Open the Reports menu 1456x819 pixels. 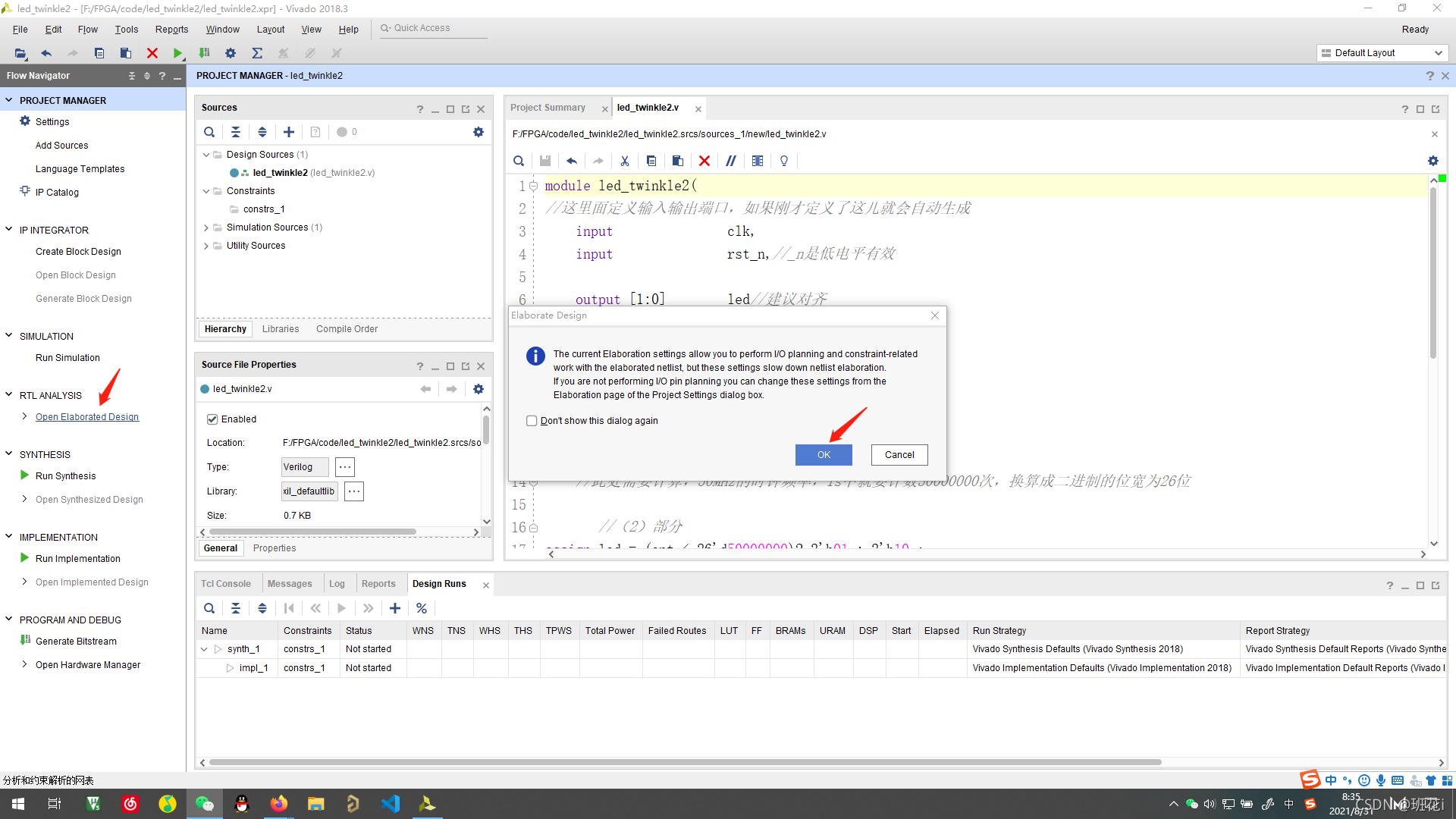(171, 30)
